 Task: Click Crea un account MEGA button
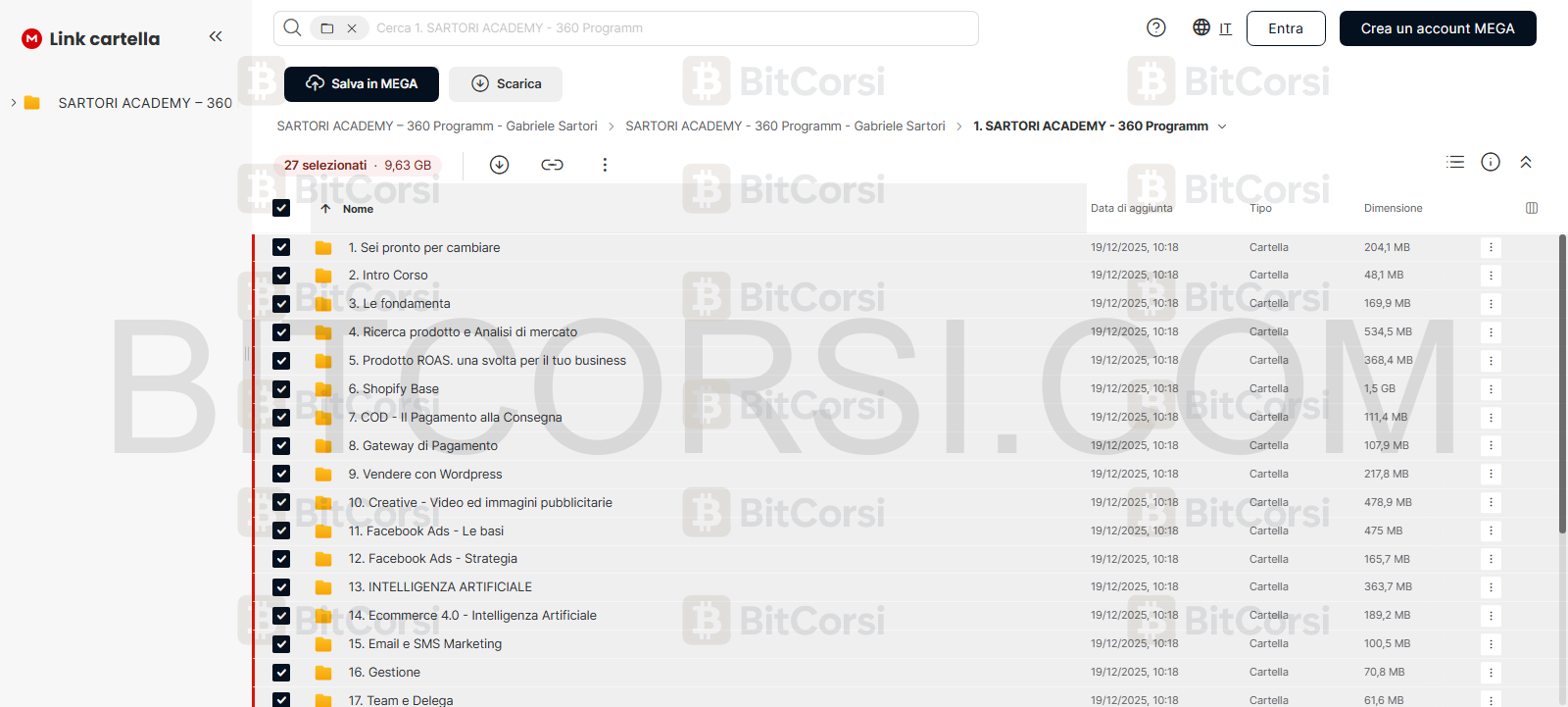pos(1438,28)
